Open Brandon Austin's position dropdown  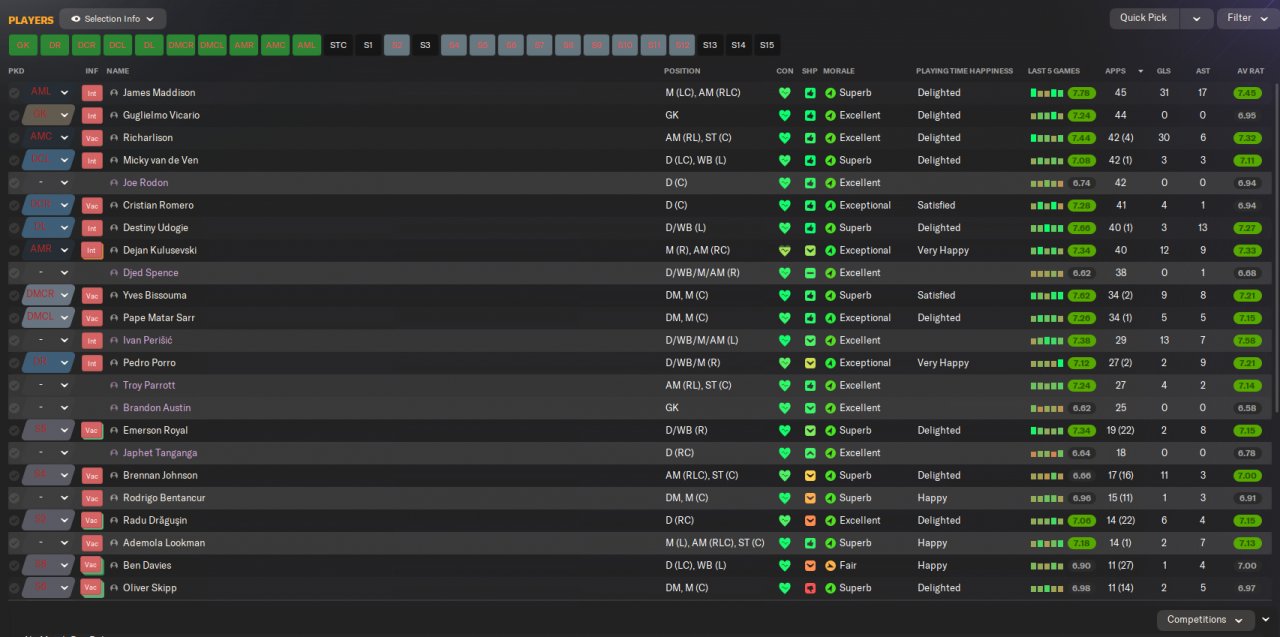click(x=64, y=408)
